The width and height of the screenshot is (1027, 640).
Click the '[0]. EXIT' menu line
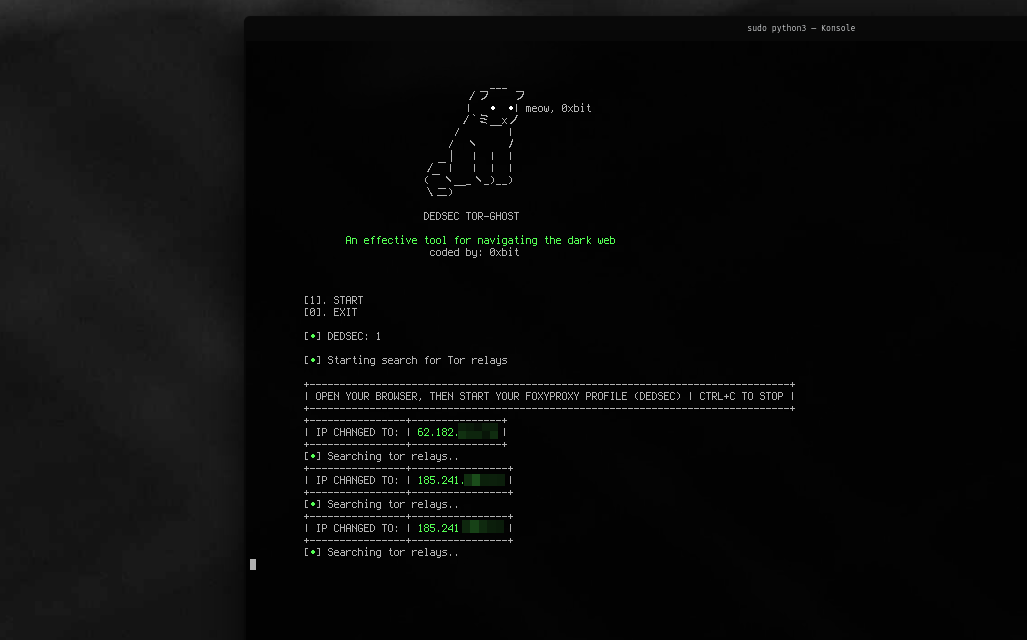click(330, 312)
